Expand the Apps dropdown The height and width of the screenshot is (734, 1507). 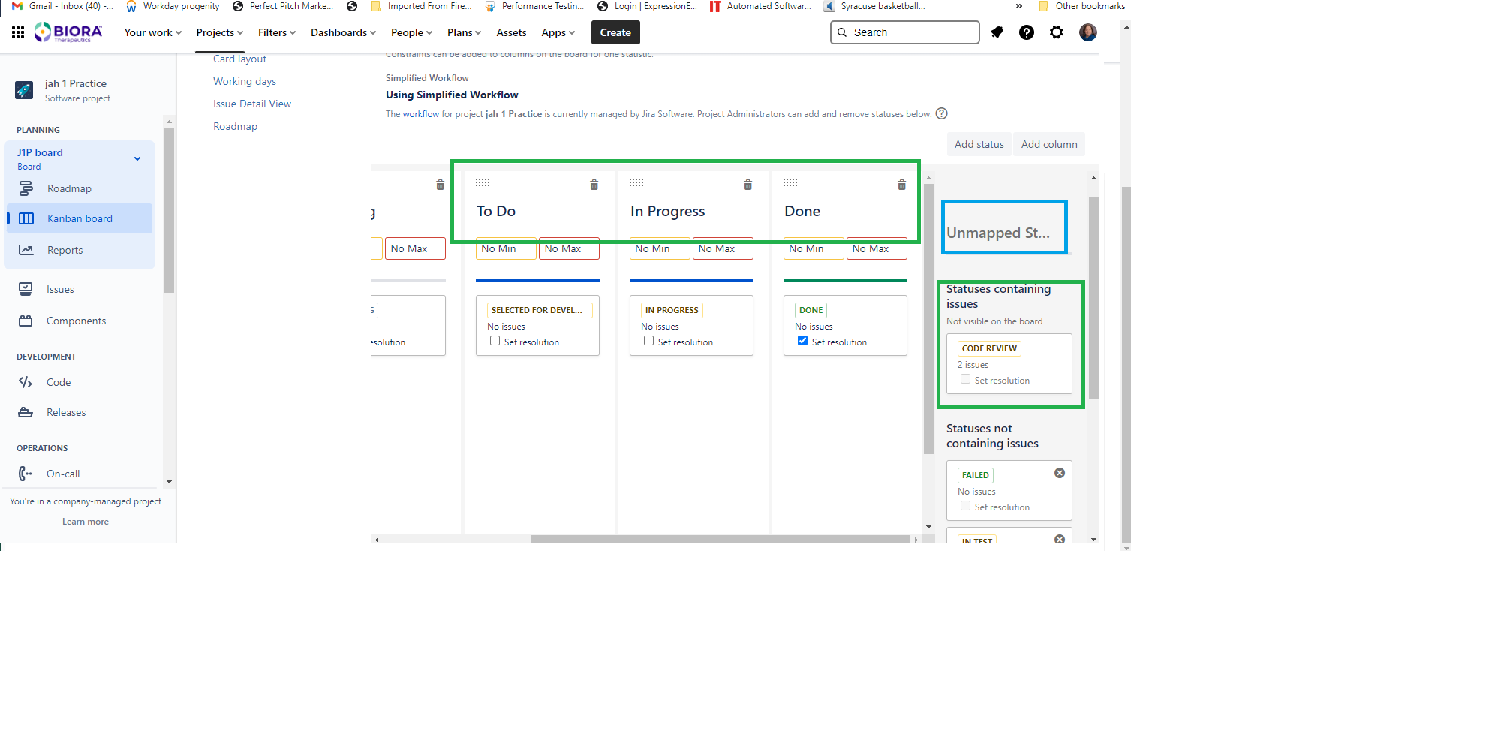pyautogui.click(x=559, y=32)
